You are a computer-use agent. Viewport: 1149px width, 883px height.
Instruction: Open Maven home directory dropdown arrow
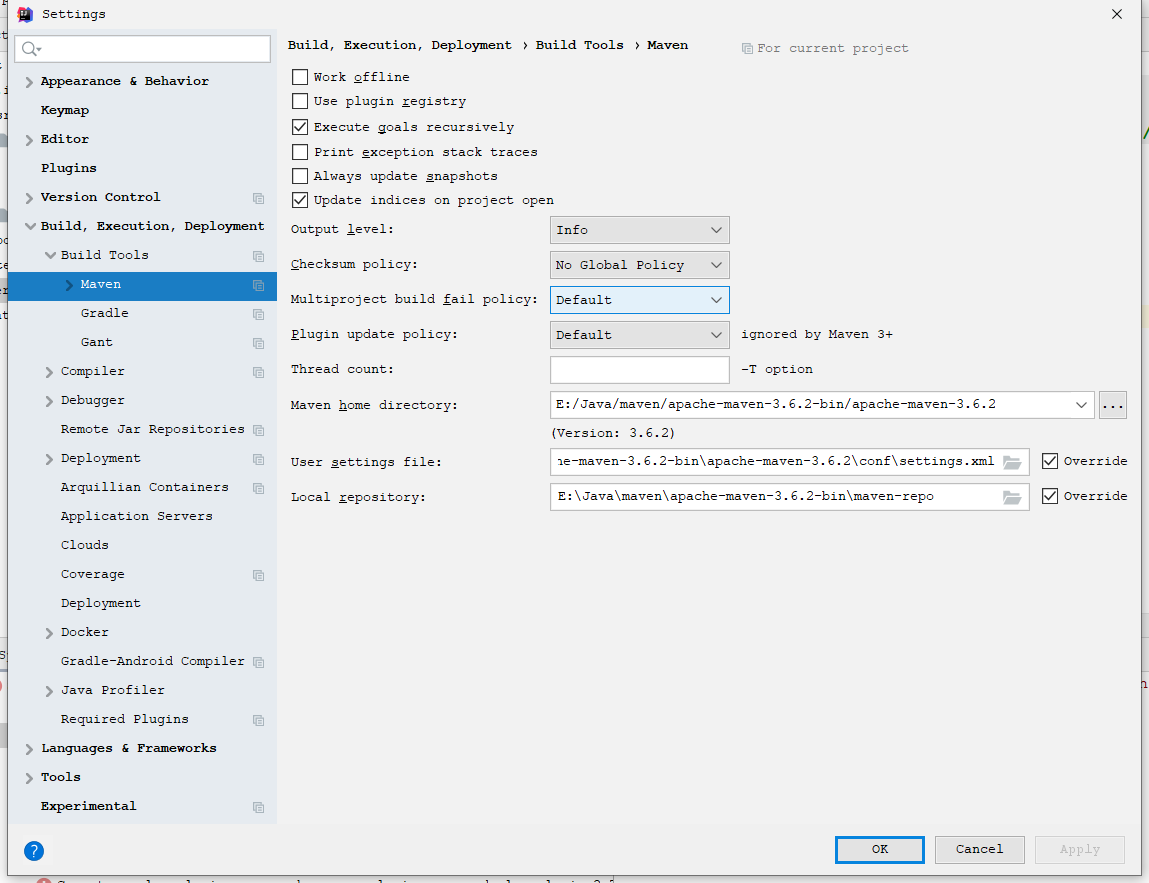[1081, 405]
